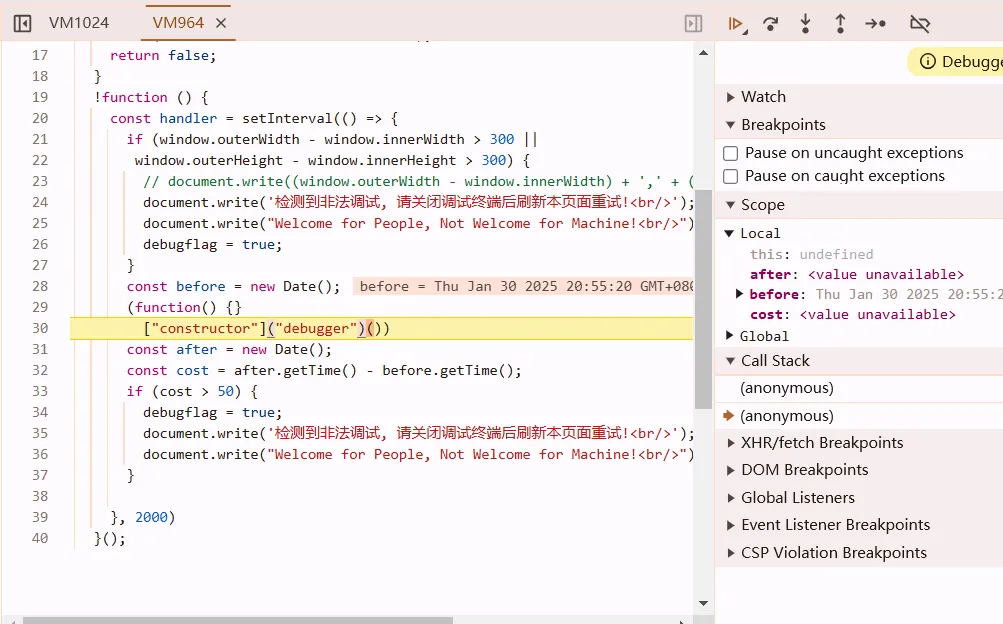The height and width of the screenshot is (624, 1003).
Task: Collapse the Local scope tree
Action: coord(729,233)
